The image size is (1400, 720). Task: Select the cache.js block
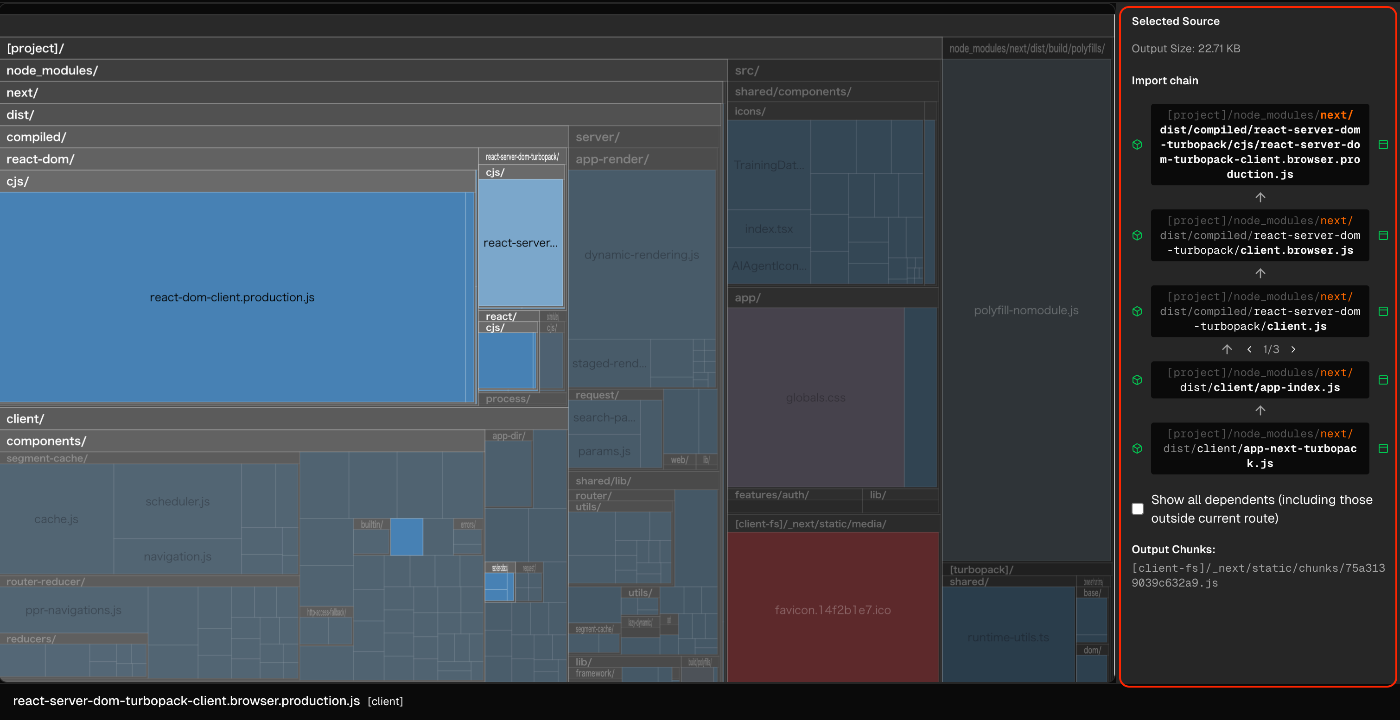tap(56, 519)
